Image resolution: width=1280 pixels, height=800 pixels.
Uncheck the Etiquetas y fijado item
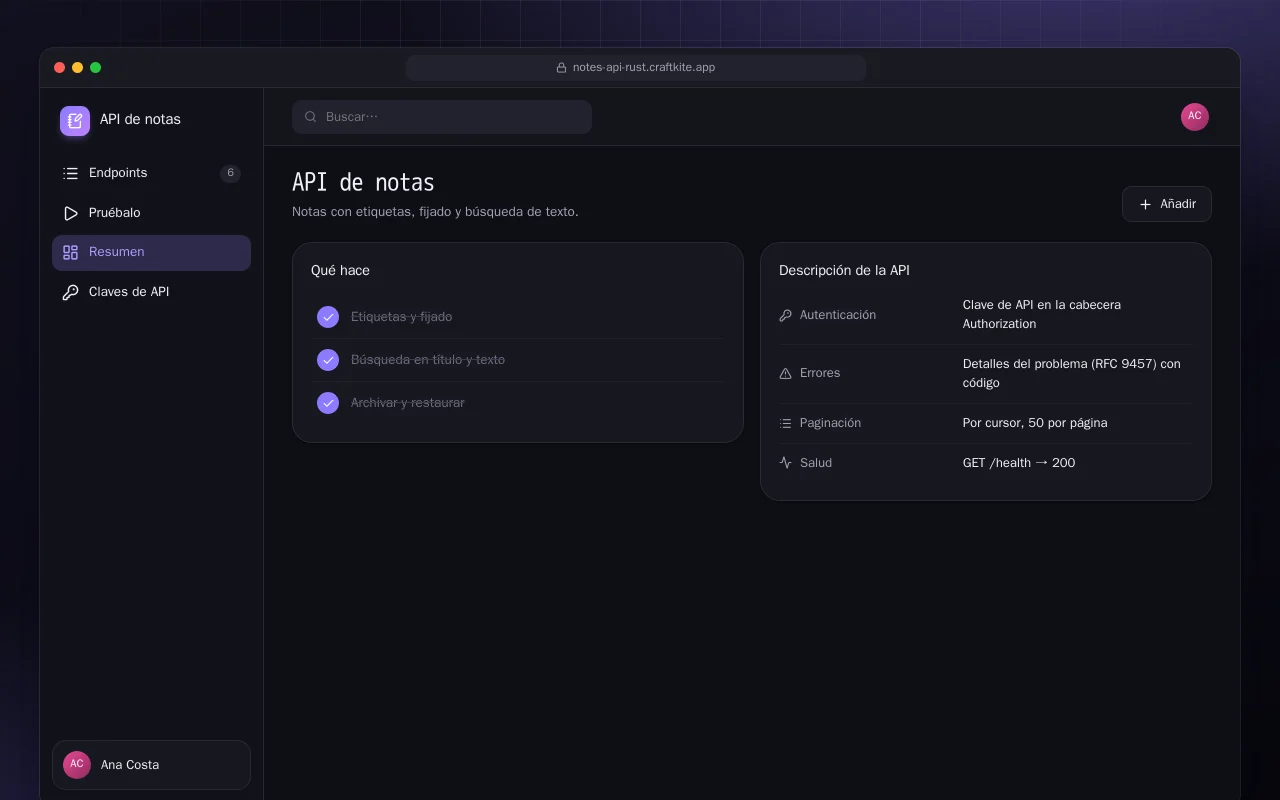(x=328, y=317)
